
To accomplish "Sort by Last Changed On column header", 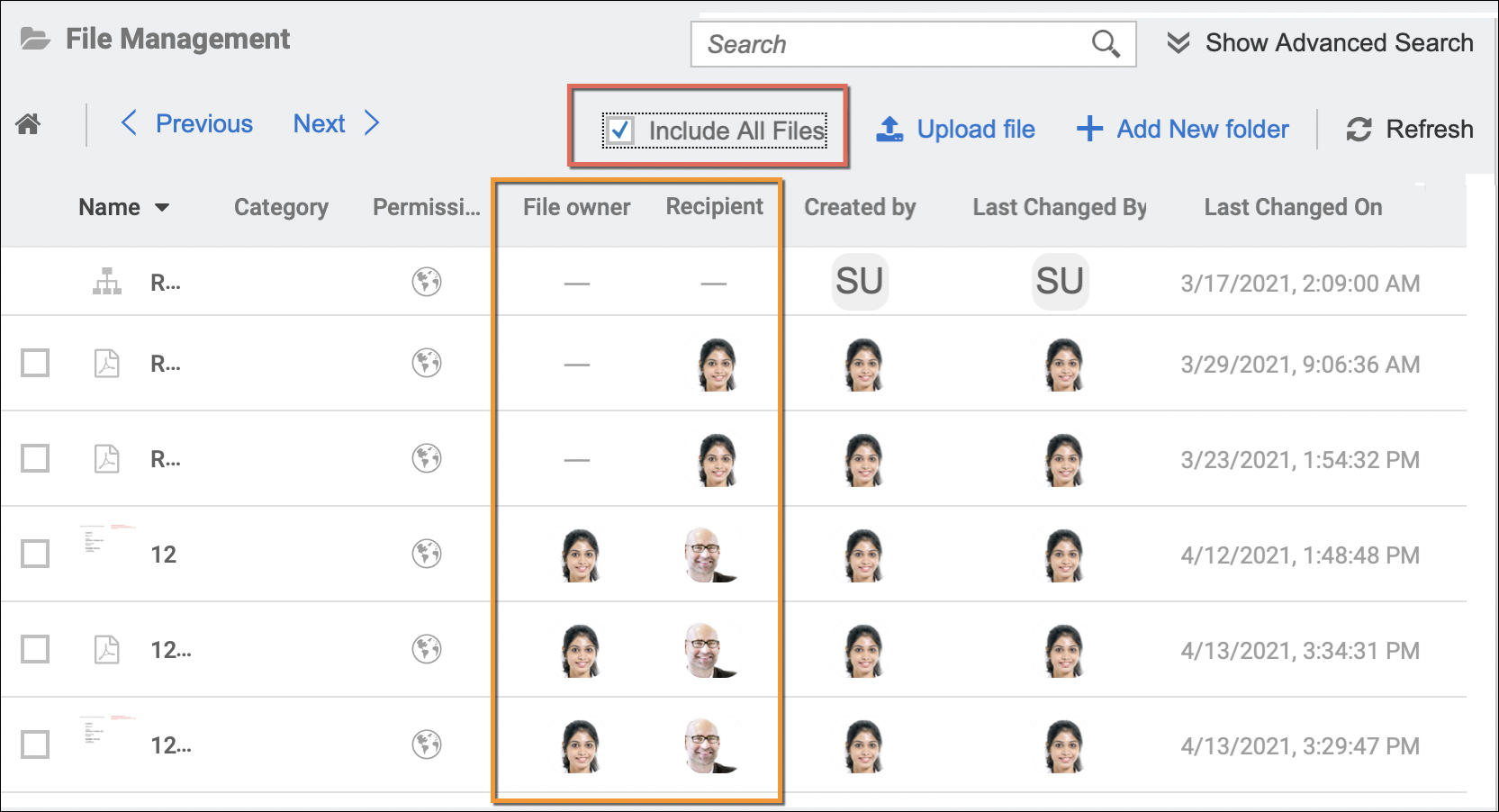I will (x=1293, y=208).
